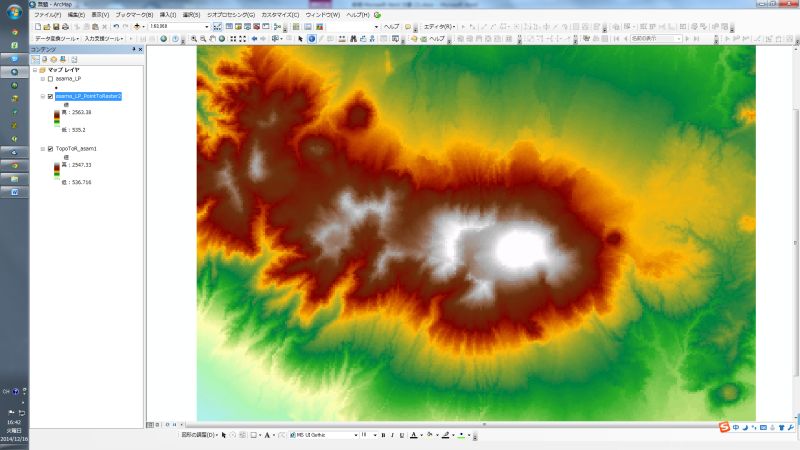Screen dimensions: 800x450
Task: Toggle Italic text formatting
Action: [x=392, y=435]
